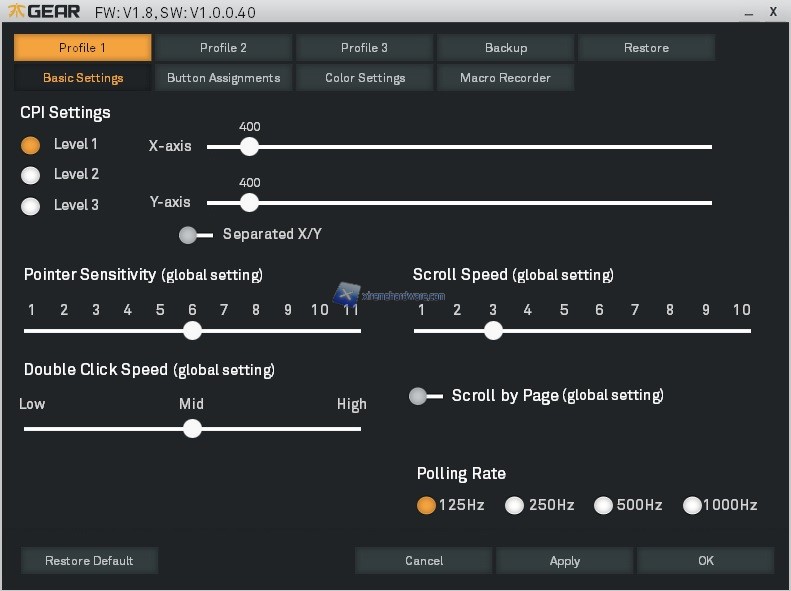Switch to Profile 2 tab
Screen dimensions: 791x591
coord(223,48)
